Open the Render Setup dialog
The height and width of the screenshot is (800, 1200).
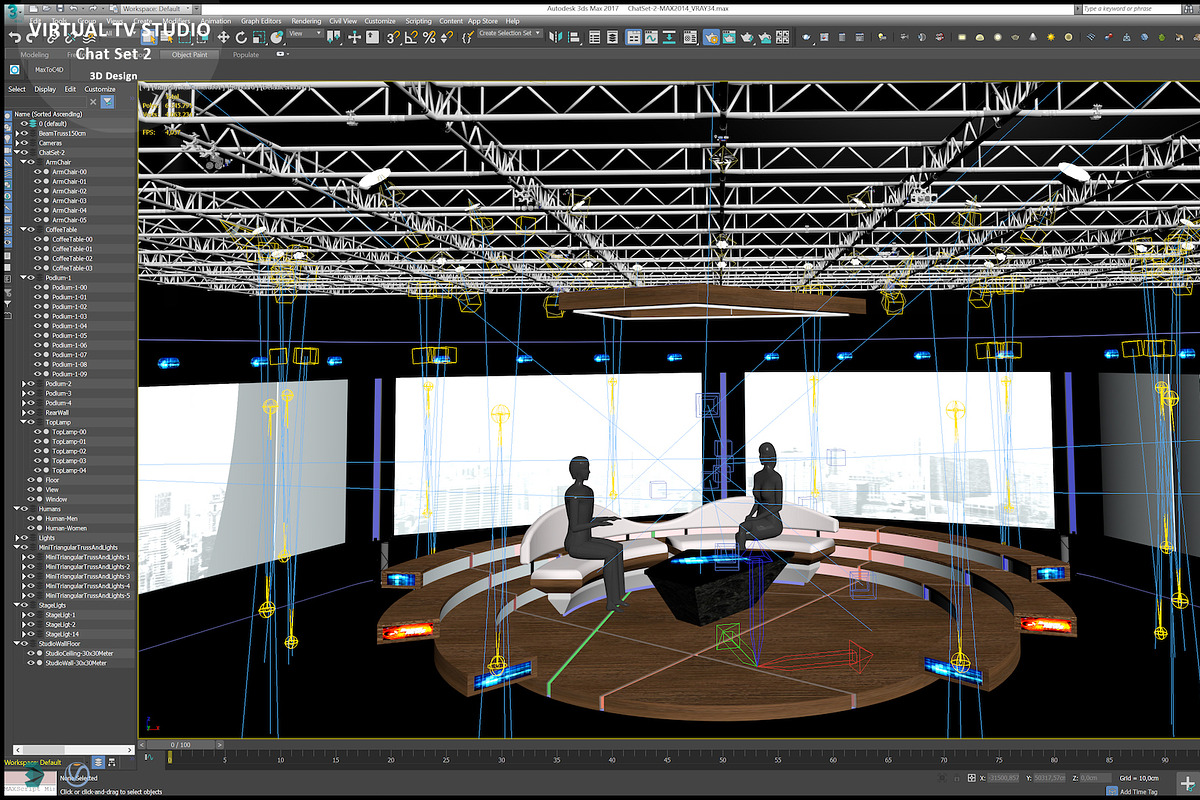pos(712,38)
